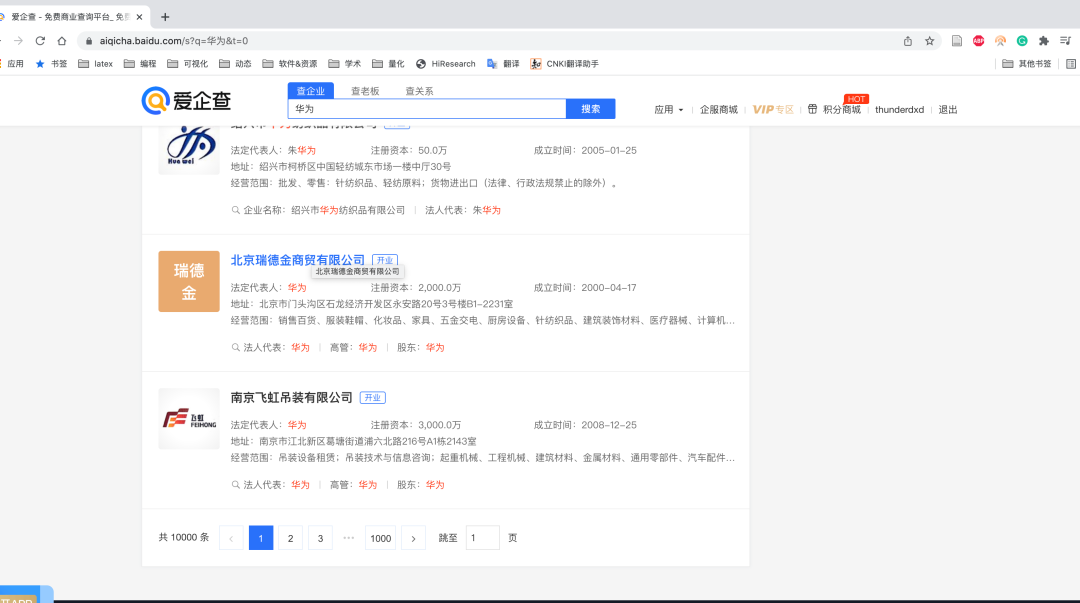This screenshot has width=1080, height=603.
Task: Expand the 应用 dropdown menu
Action: pos(669,109)
